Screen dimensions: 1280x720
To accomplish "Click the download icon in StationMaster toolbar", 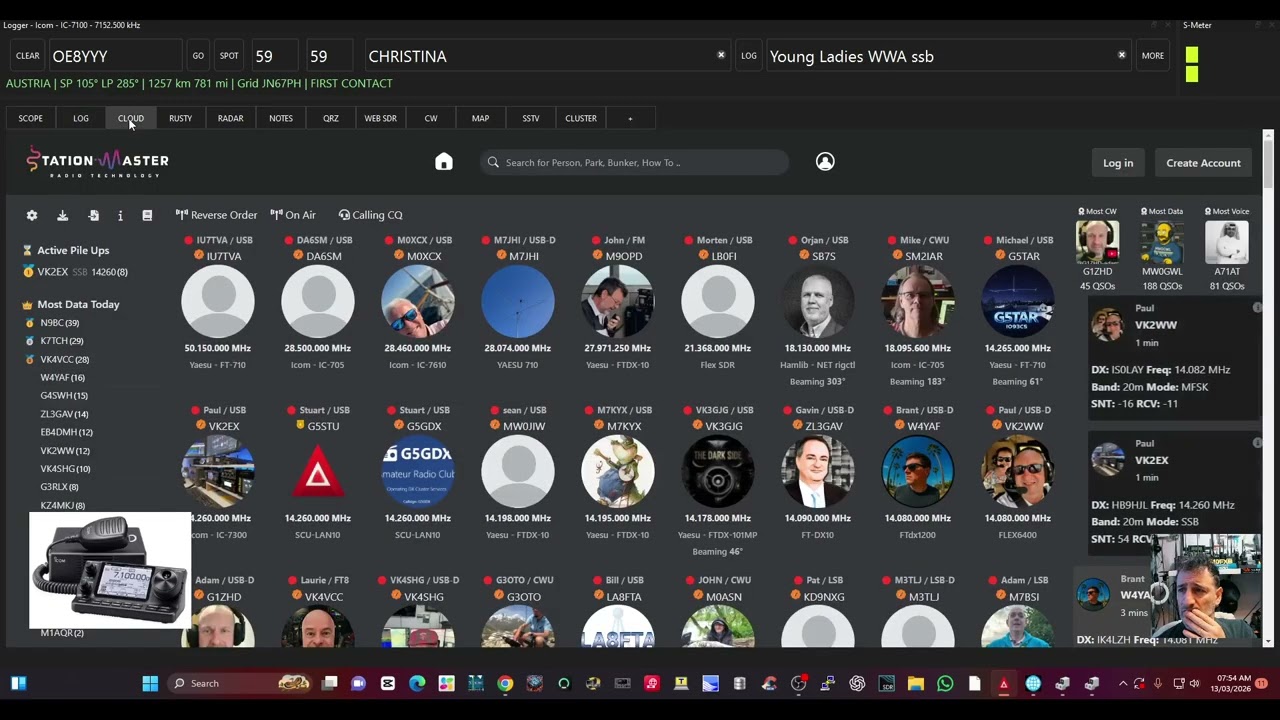I will 62,215.
